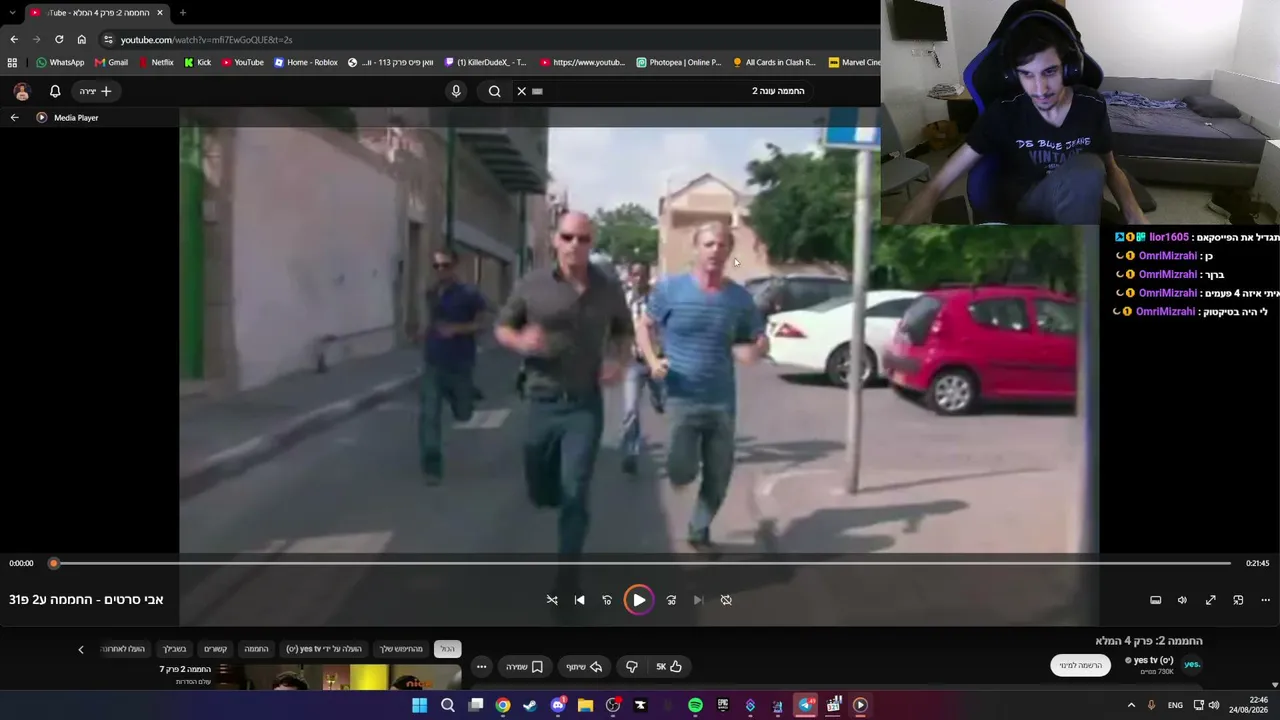Go back from the Media Player view
This screenshot has height=720, width=1280.
(14, 118)
